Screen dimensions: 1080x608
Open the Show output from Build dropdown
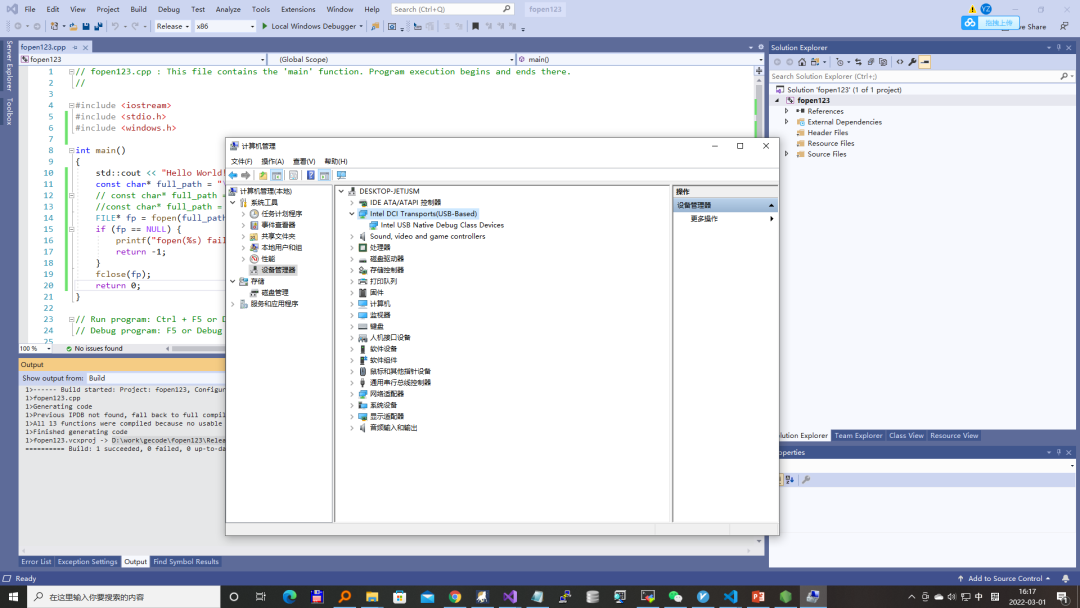pyautogui.click(x=155, y=378)
